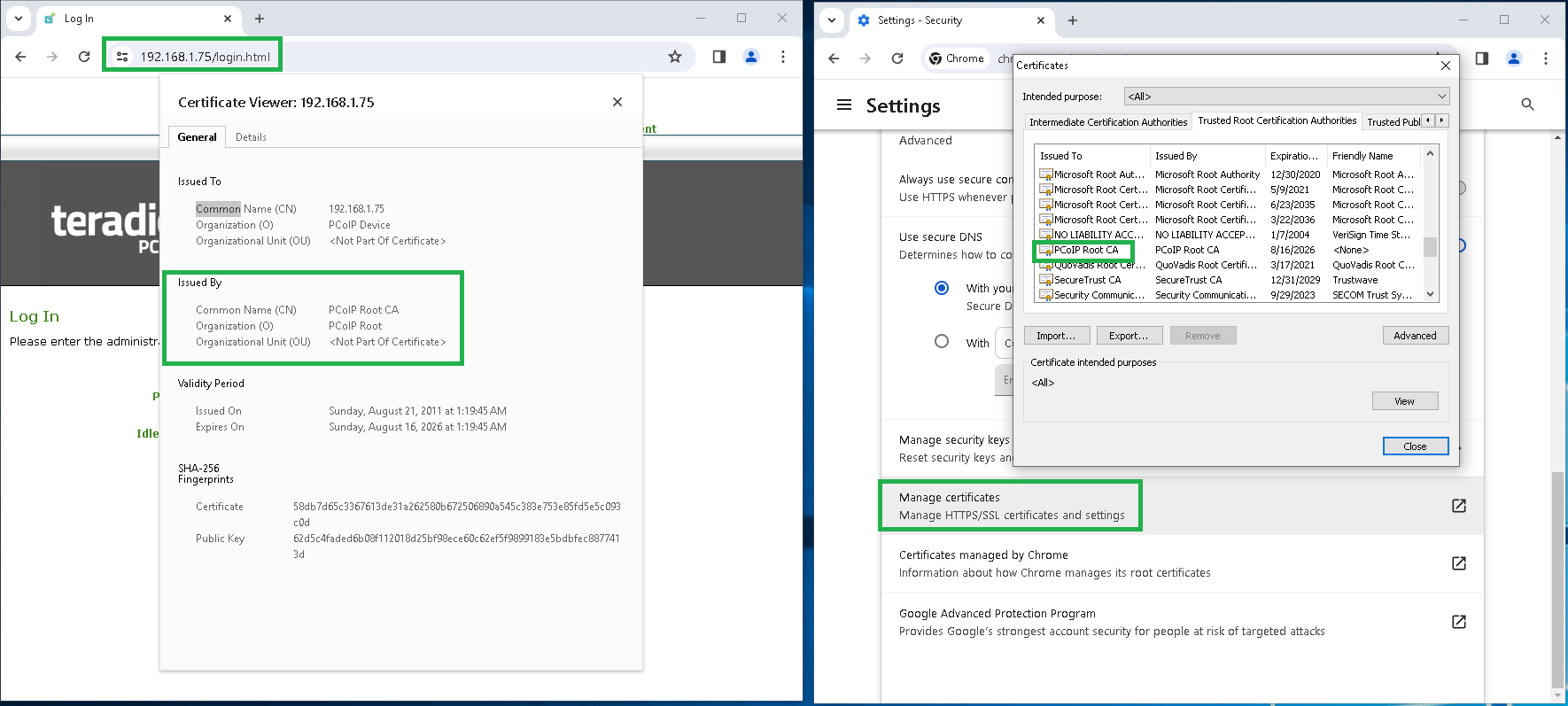Reload the Settings page
Screen dimensions: 1568x706
tap(897, 58)
